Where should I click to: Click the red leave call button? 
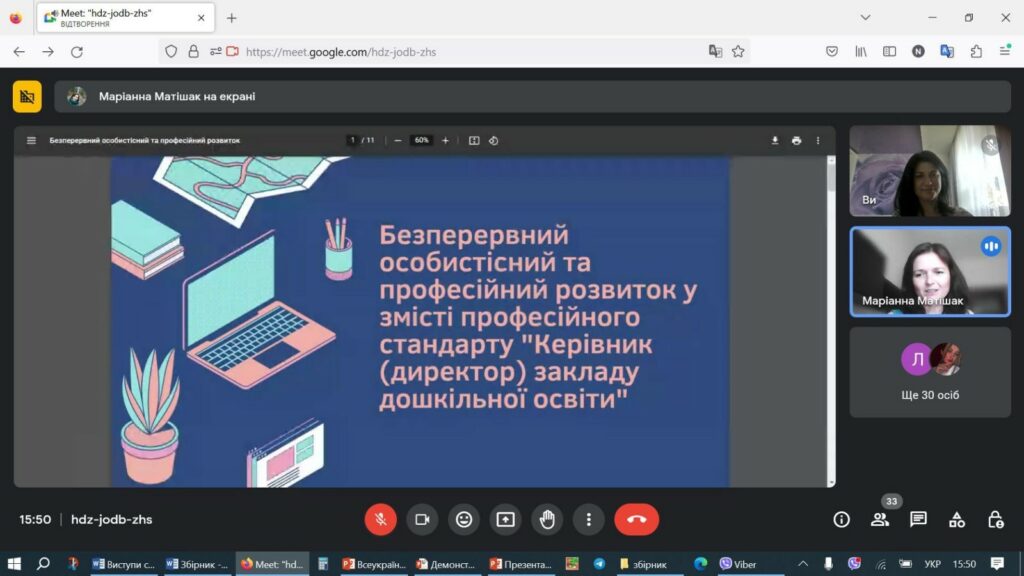(636, 519)
